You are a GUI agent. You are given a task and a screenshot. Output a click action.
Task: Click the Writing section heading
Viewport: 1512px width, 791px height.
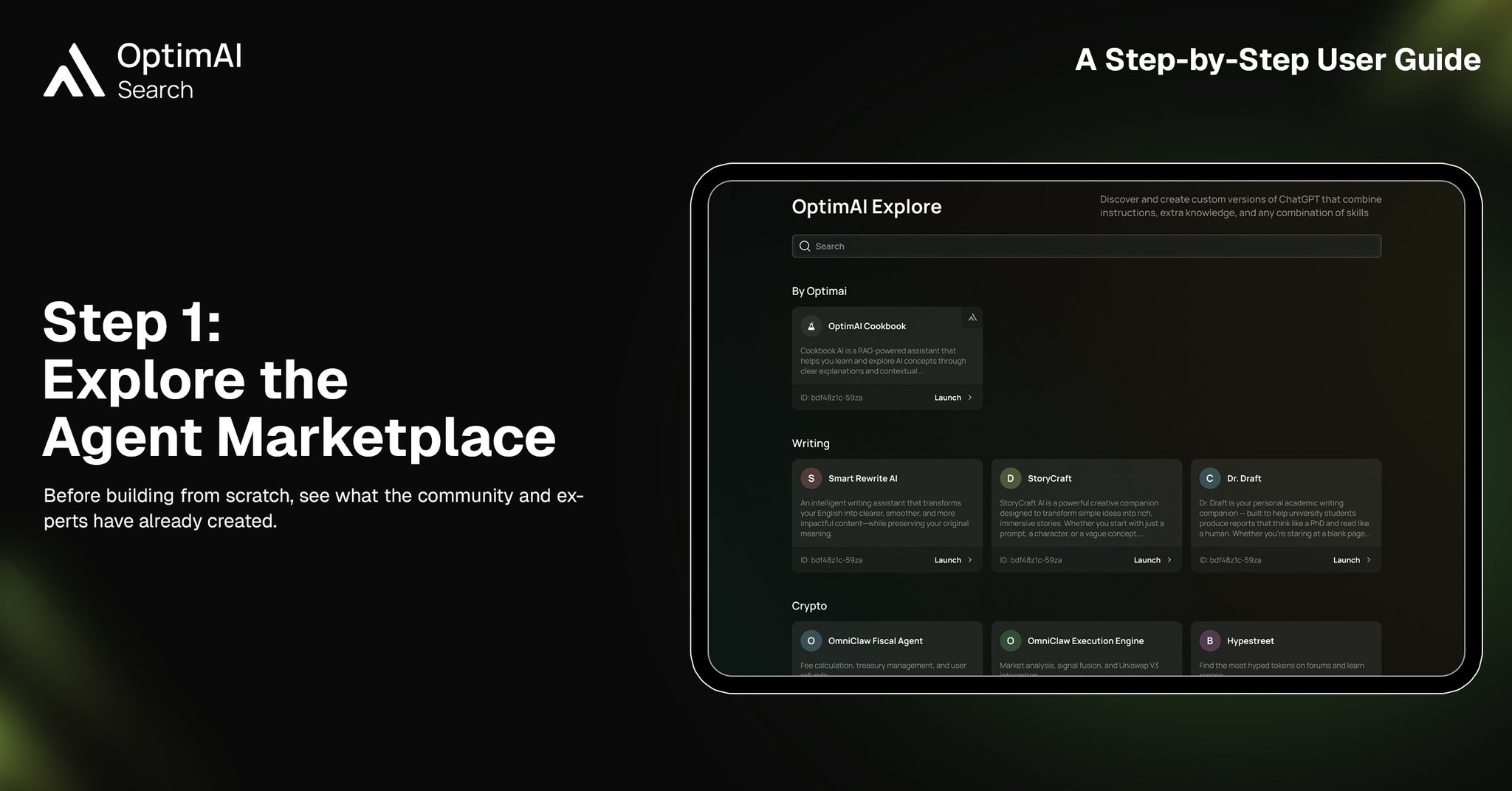pyautogui.click(x=811, y=443)
